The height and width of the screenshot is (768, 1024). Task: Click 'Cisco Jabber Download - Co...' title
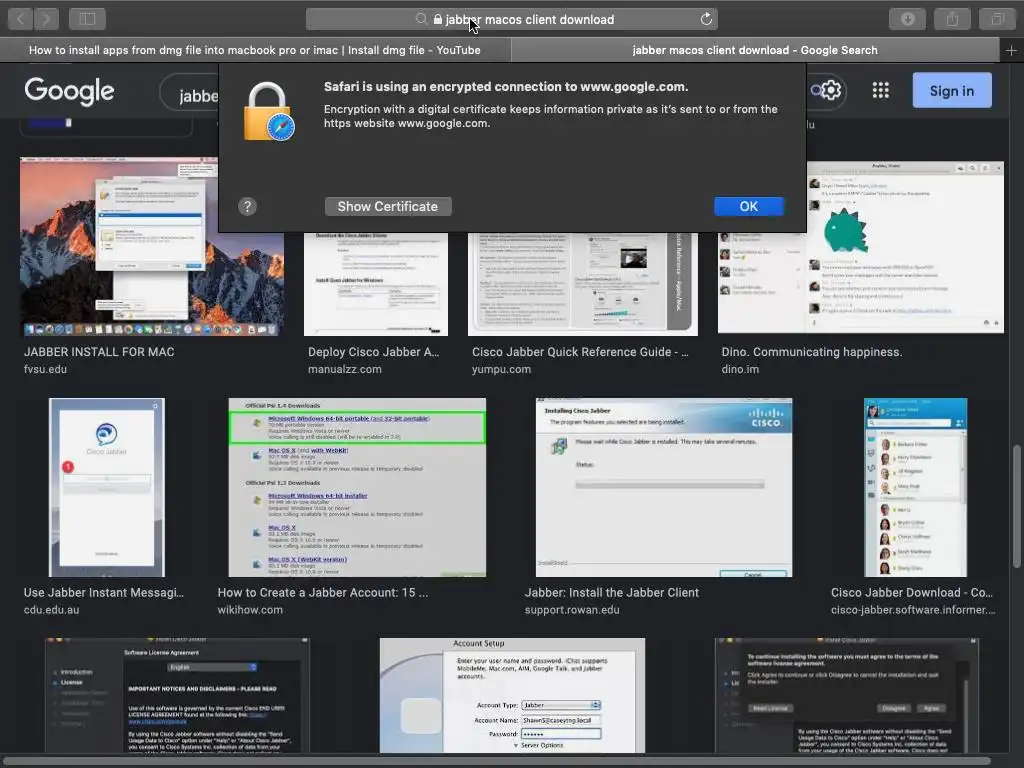tap(912, 593)
